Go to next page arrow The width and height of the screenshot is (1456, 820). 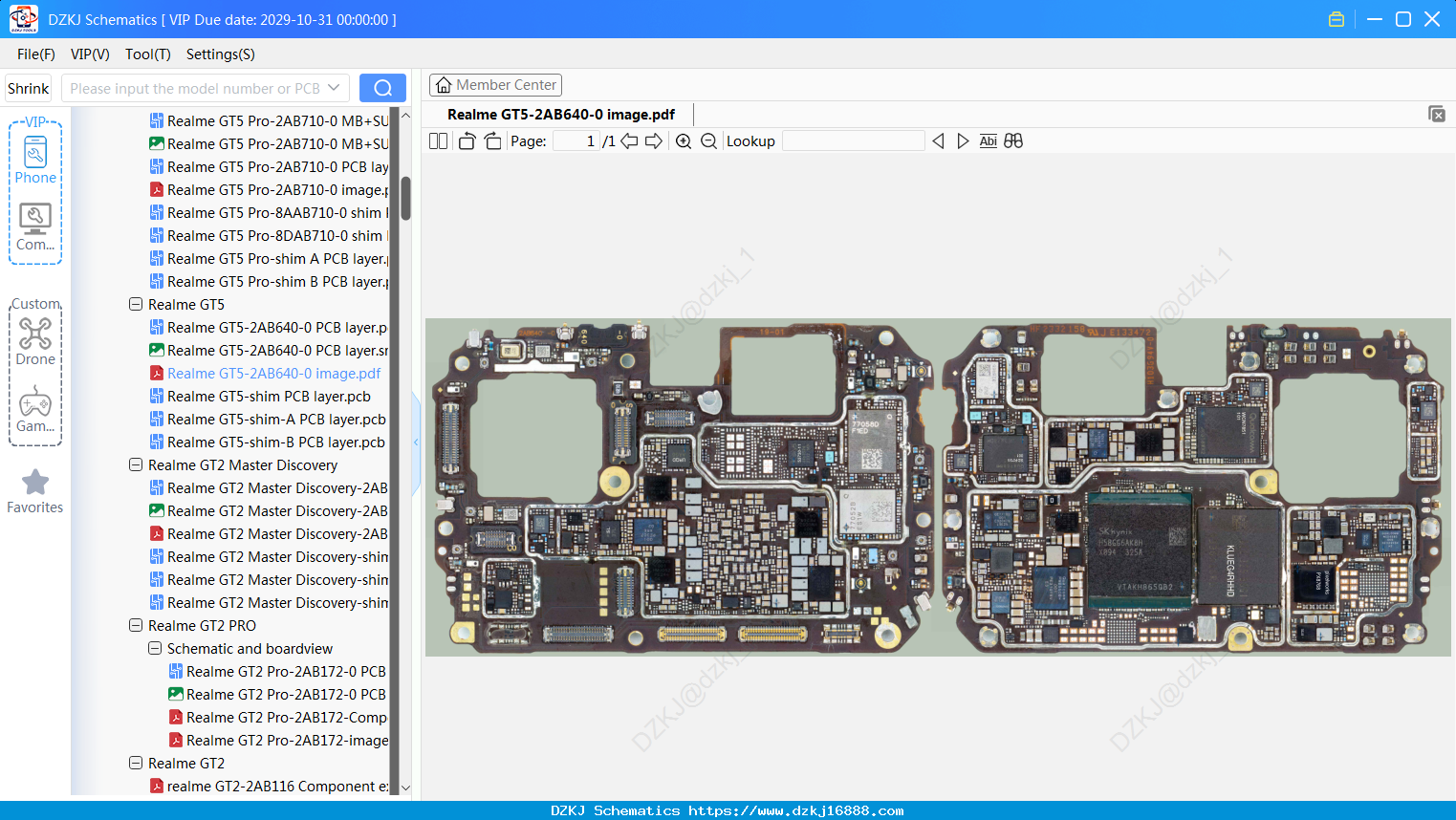pyautogui.click(x=654, y=141)
